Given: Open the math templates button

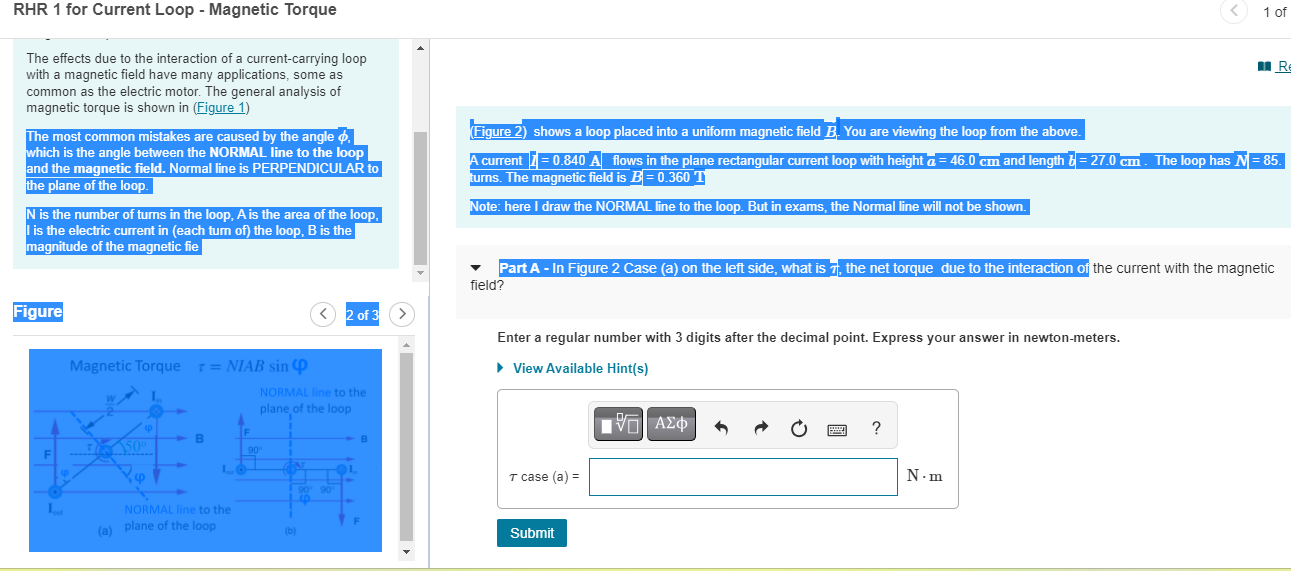Looking at the screenshot, I should pyautogui.click(x=619, y=426).
